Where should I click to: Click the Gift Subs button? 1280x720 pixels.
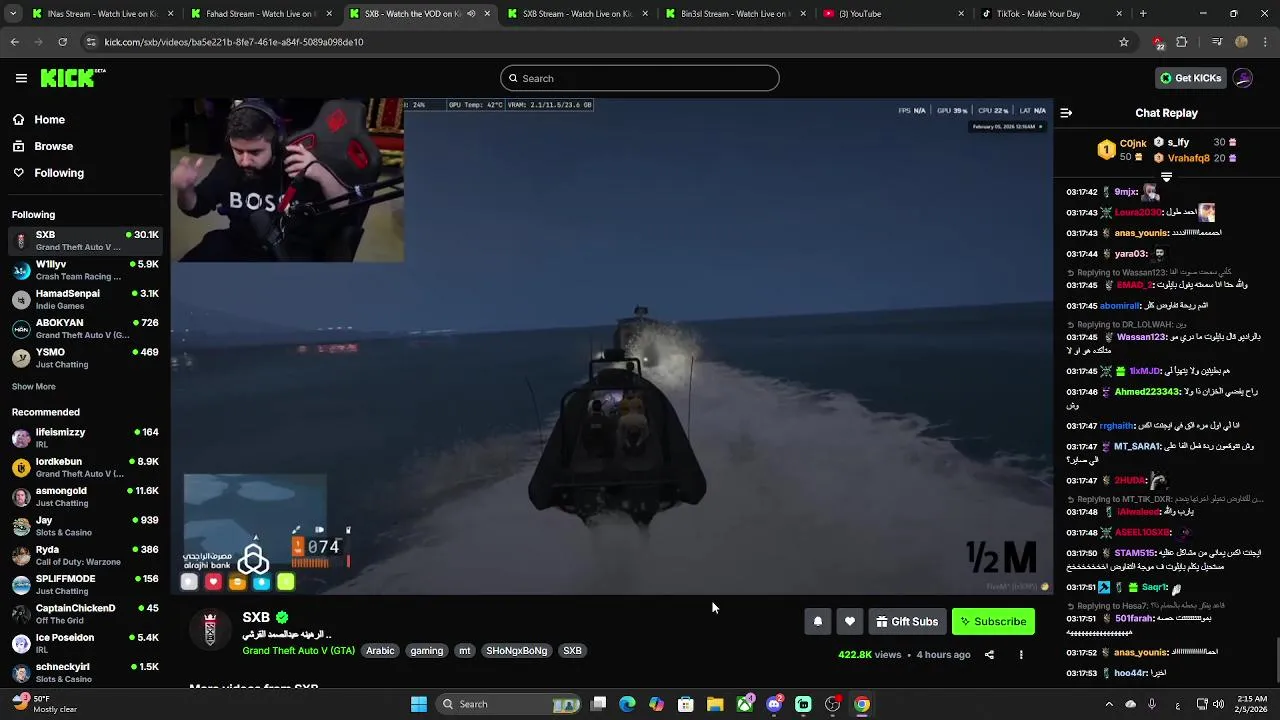click(907, 622)
